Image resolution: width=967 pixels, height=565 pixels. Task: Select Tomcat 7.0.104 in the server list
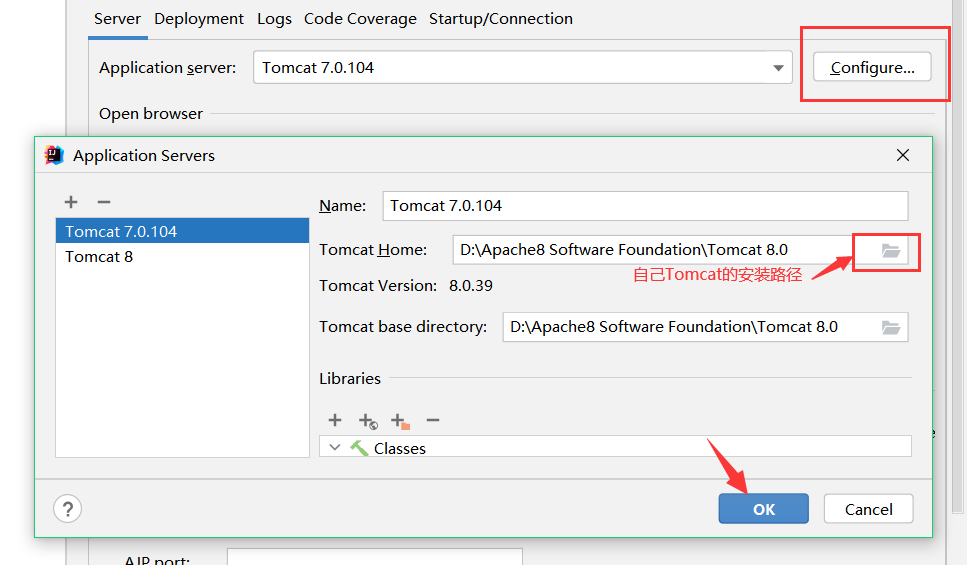click(183, 231)
